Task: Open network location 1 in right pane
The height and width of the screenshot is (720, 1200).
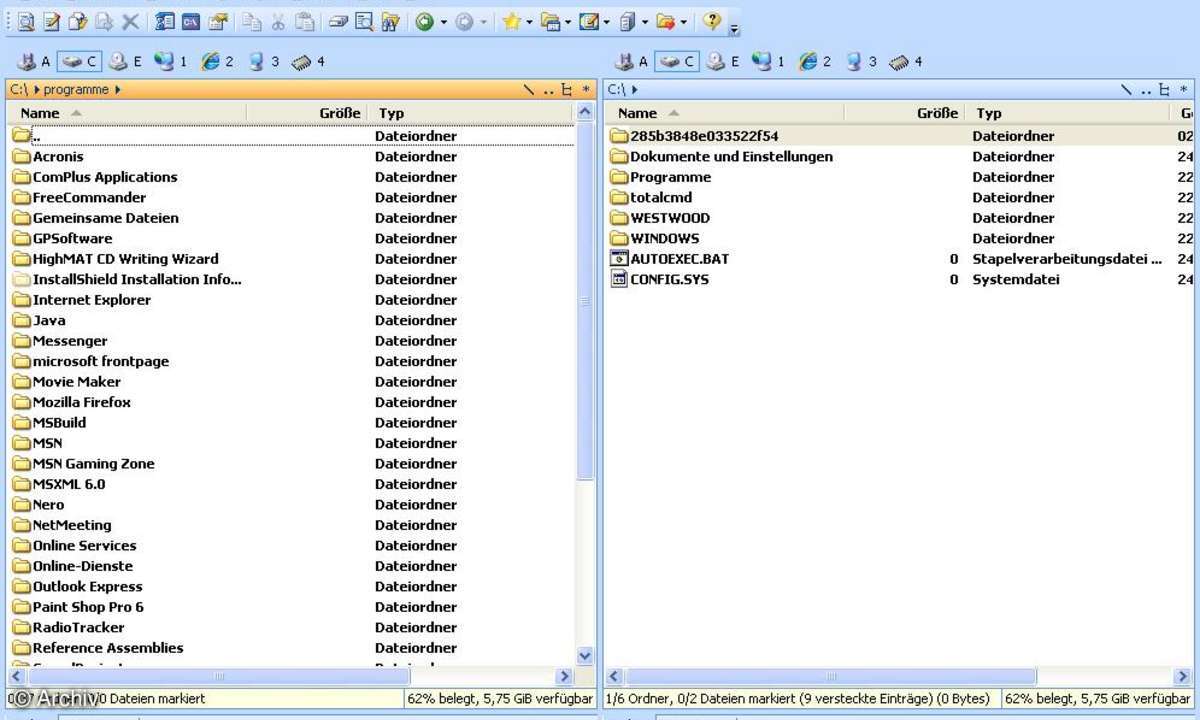Action: pos(769,62)
